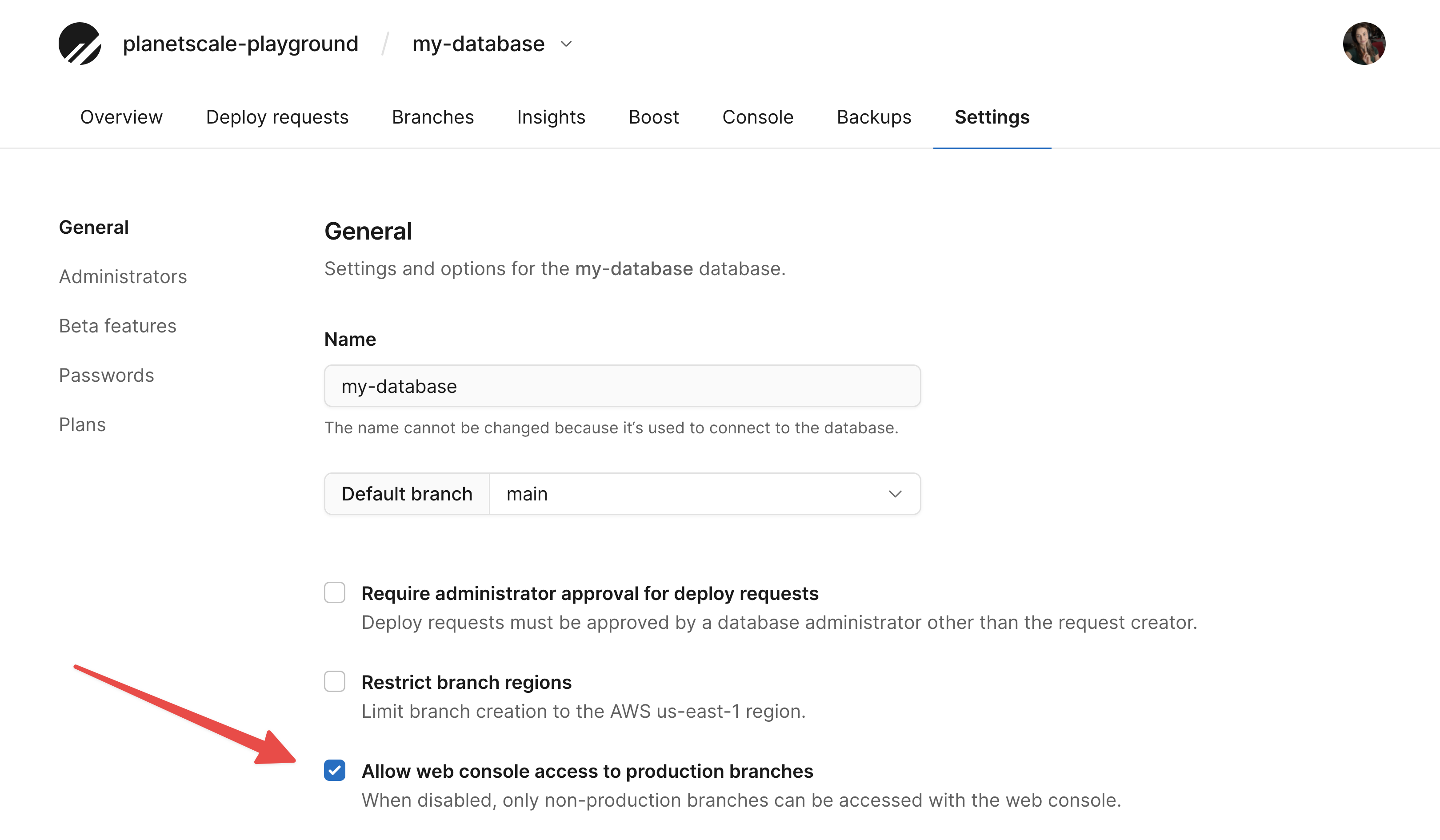This screenshot has height=840, width=1440.
Task: Expand the my-database switcher chevron
Action: (x=566, y=44)
